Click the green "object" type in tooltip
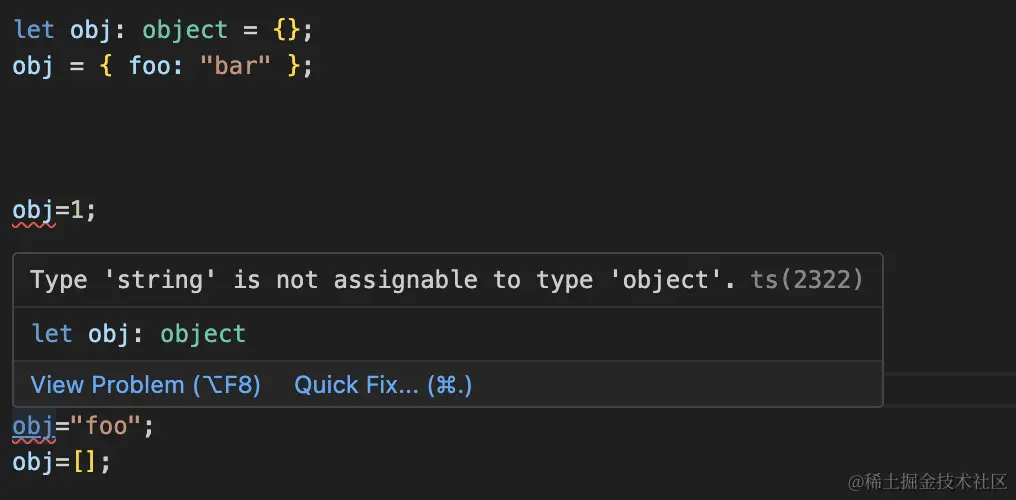Viewport: 1016px width, 500px height. click(203, 333)
